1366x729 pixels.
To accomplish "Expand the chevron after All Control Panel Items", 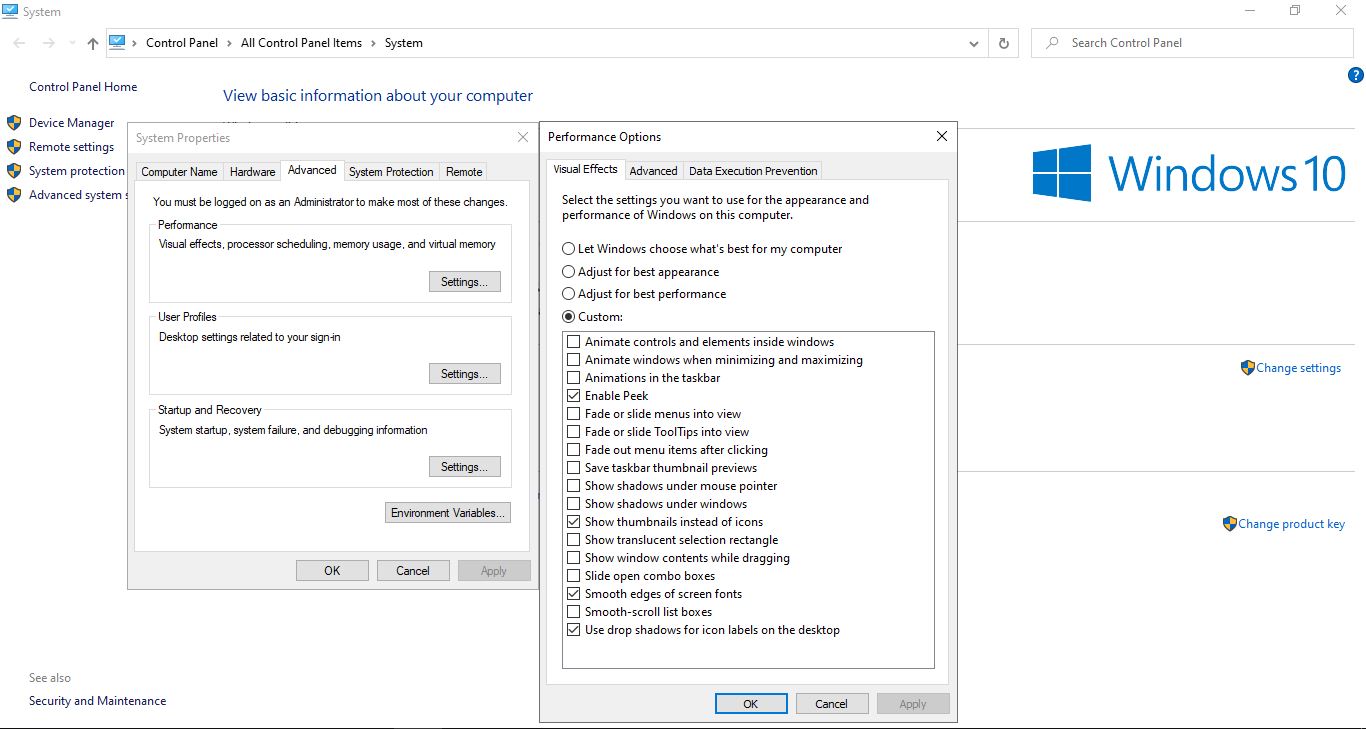I will pyautogui.click(x=373, y=43).
